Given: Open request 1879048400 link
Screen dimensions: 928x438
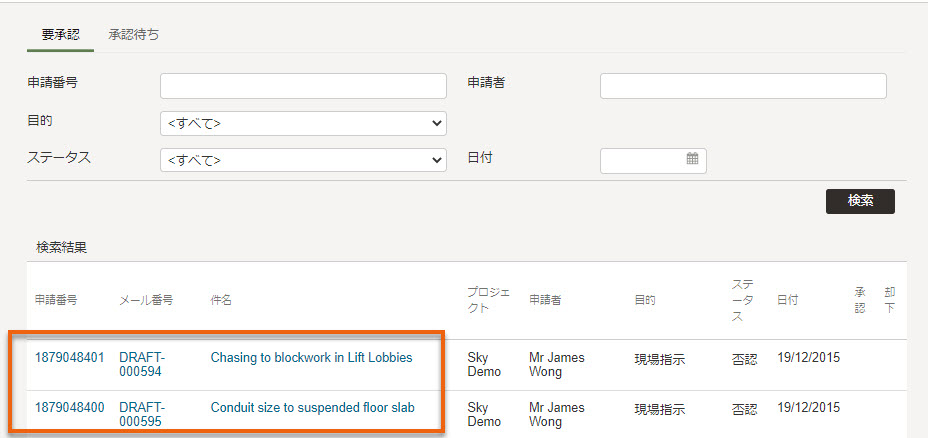Looking at the screenshot, I should click(x=70, y=407).
